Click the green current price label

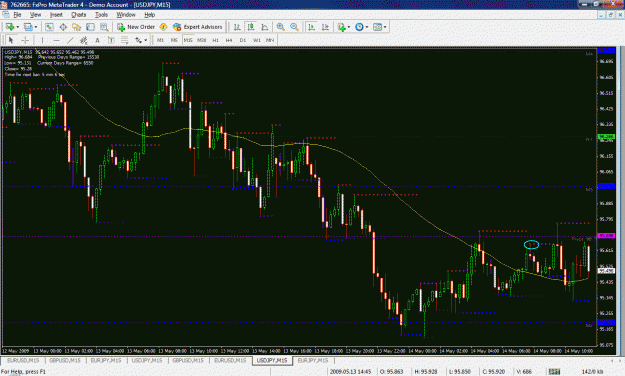(606, 137)
